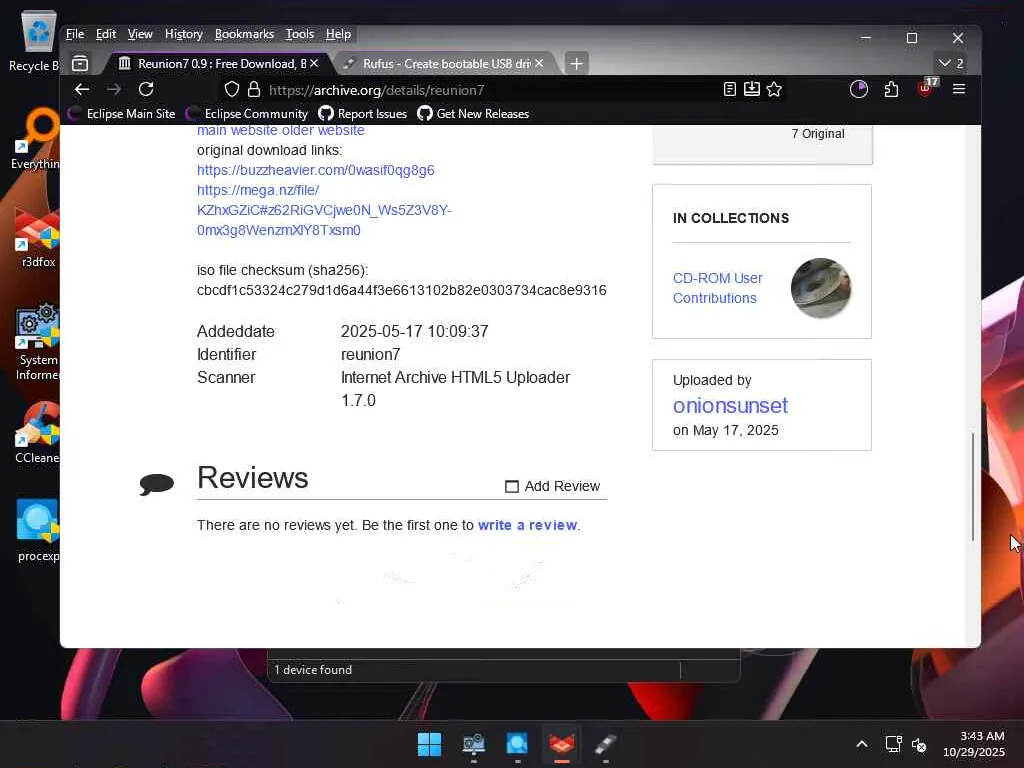Switch to Rufus USB icon in taskbar
Viewport: 1024px width, 768px height.
pyautogui.click(x=605, y=744)
